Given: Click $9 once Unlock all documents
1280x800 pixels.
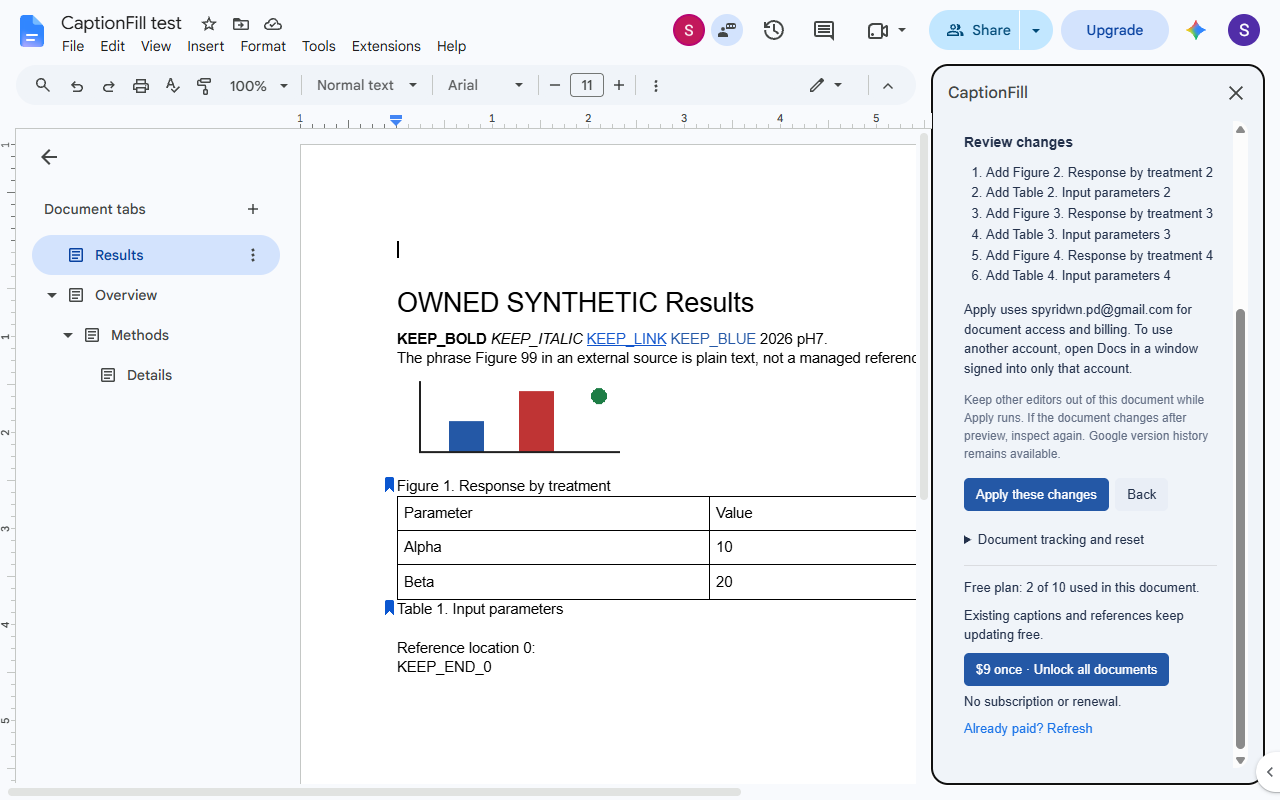Looking at the screenshot, I should click(x=1066, y=670).
